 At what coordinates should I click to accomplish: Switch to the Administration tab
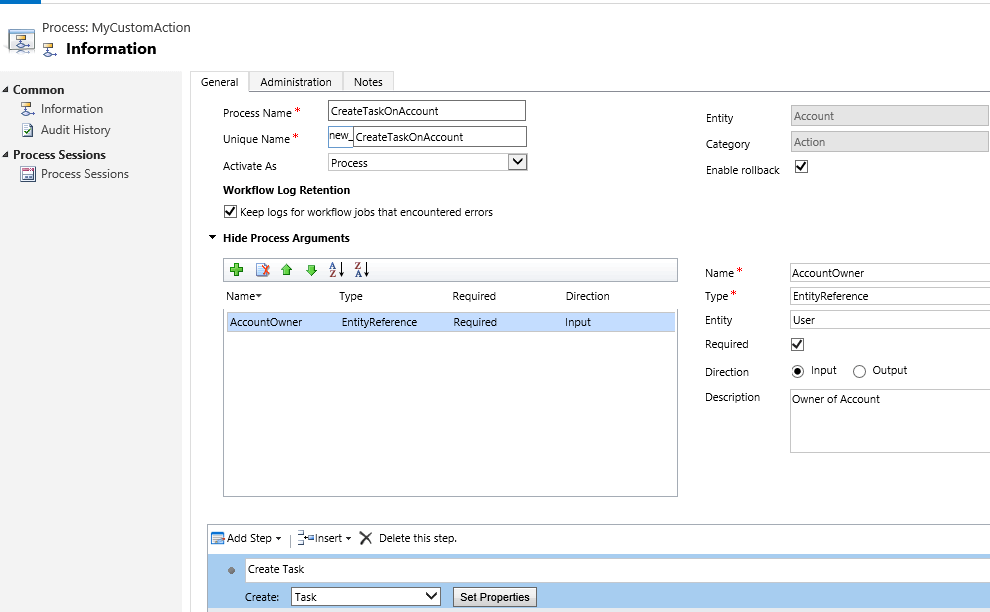pyautogui.click(x=295, y=82)
